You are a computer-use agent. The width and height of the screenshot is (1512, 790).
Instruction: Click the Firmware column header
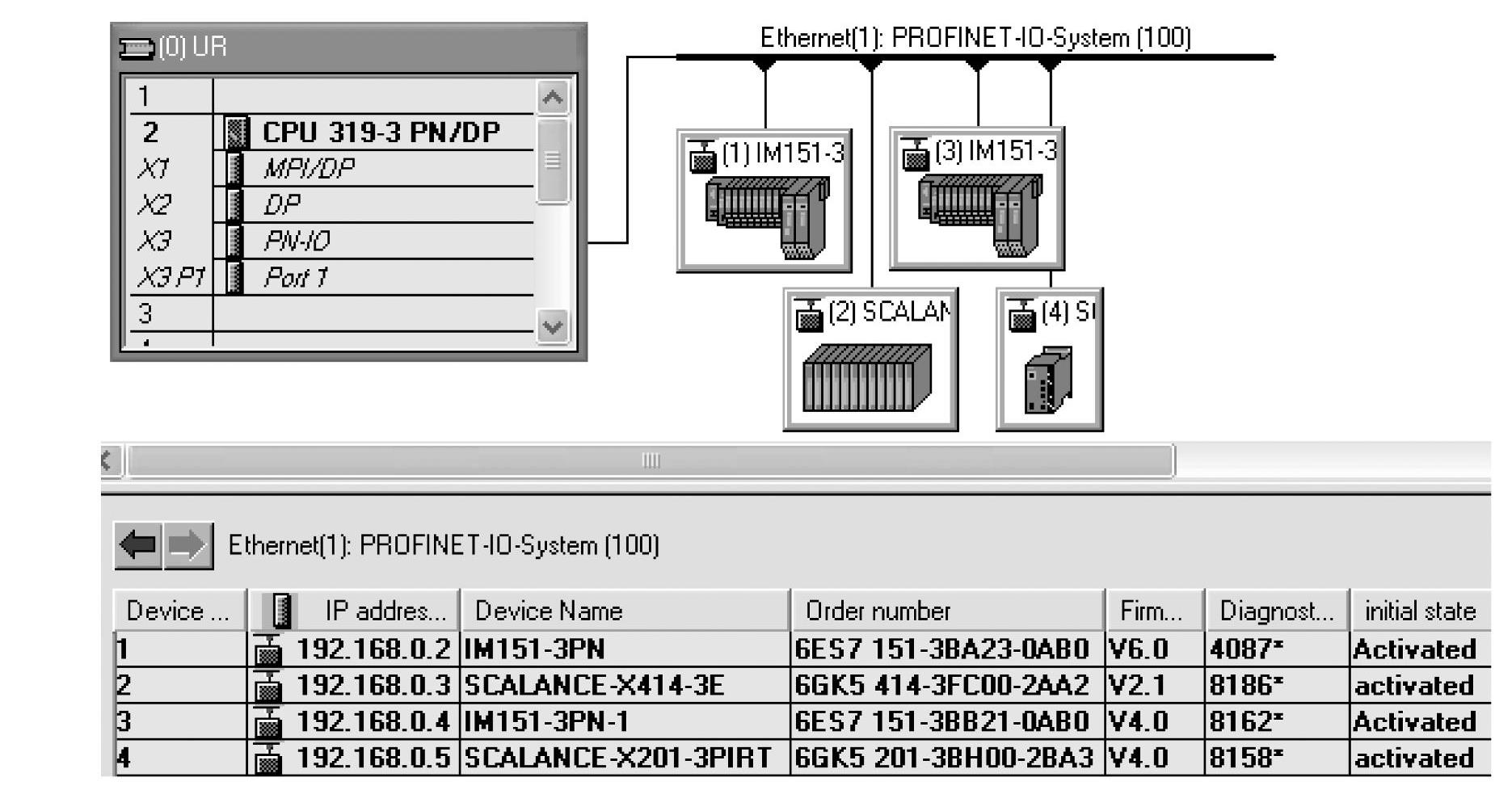[1154, 611]
